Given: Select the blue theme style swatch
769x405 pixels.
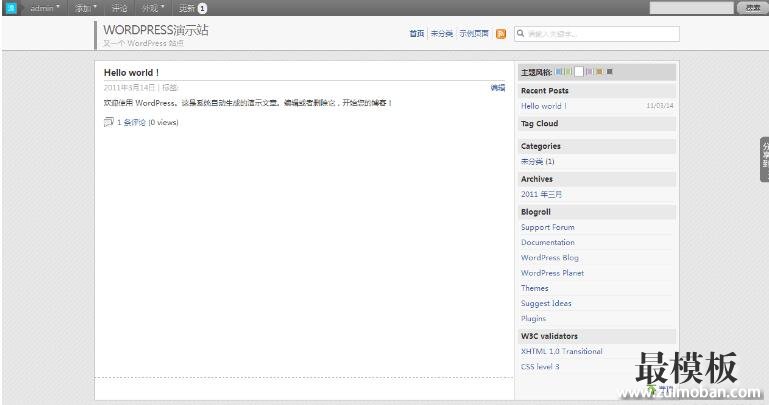Looking at the screenshot, I should point(559,72).
